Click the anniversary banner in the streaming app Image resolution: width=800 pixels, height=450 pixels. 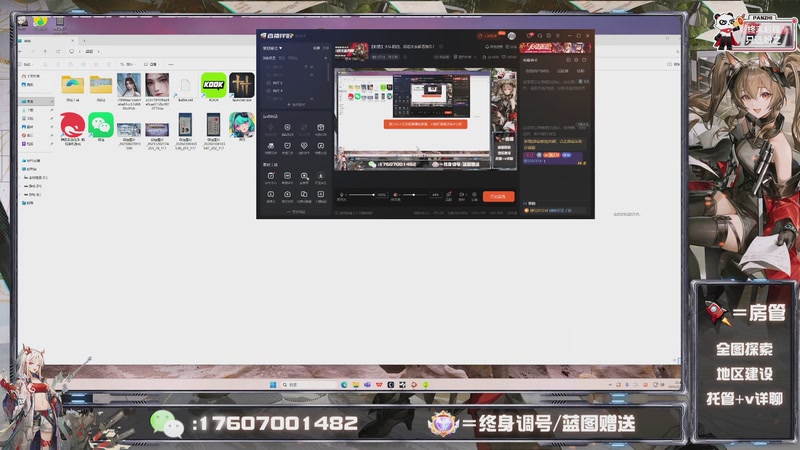556,48
